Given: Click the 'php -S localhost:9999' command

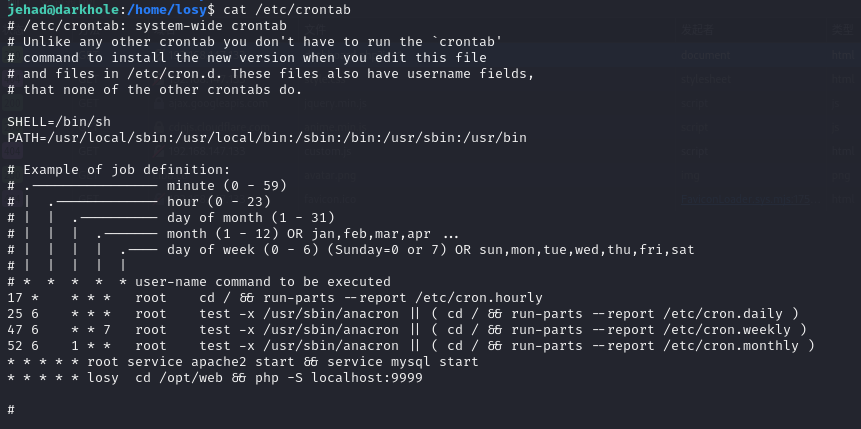Looking at the screenshot, I should pos(336,378).
